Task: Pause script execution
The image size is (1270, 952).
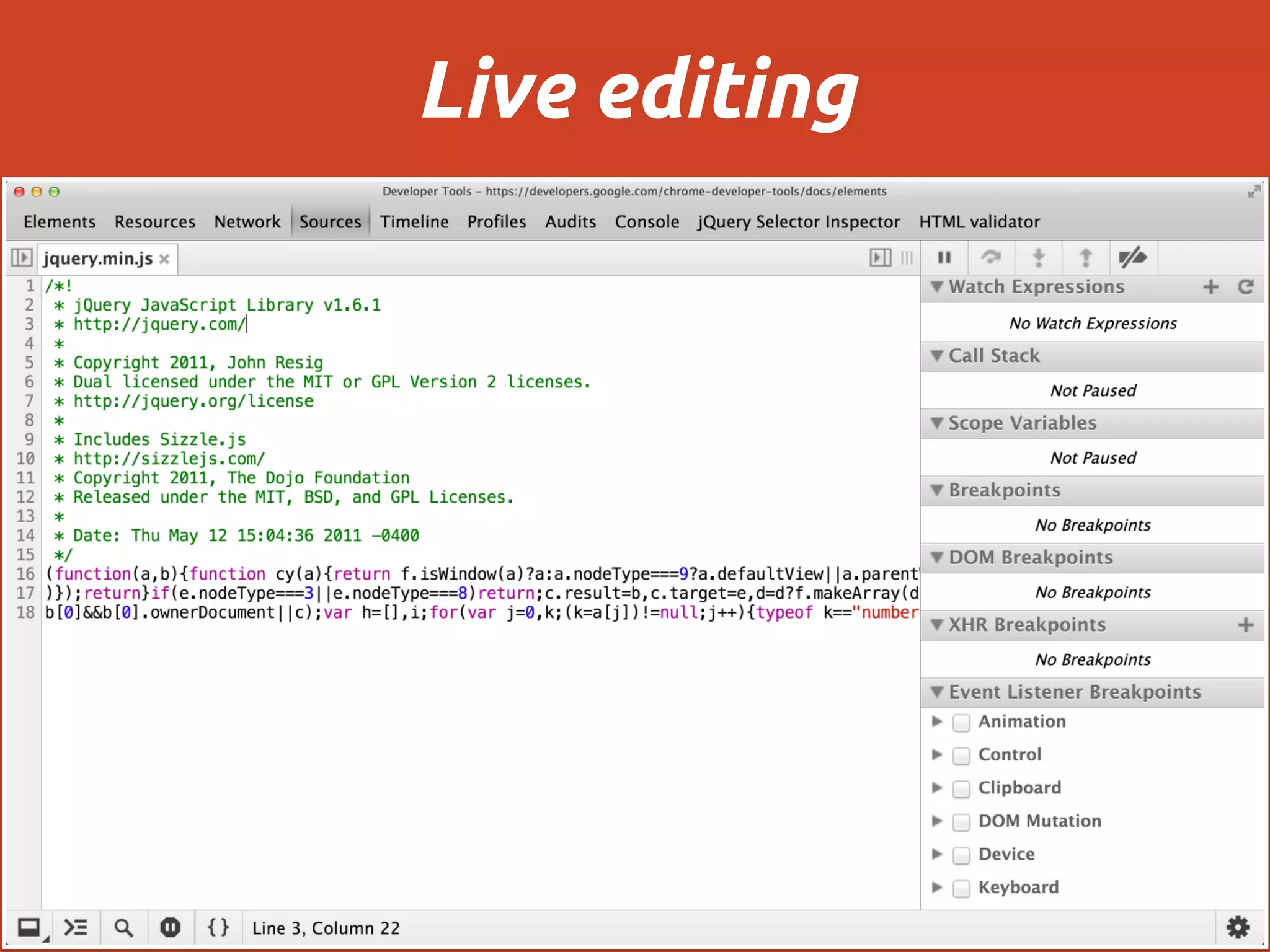Action: pos(944,257)
